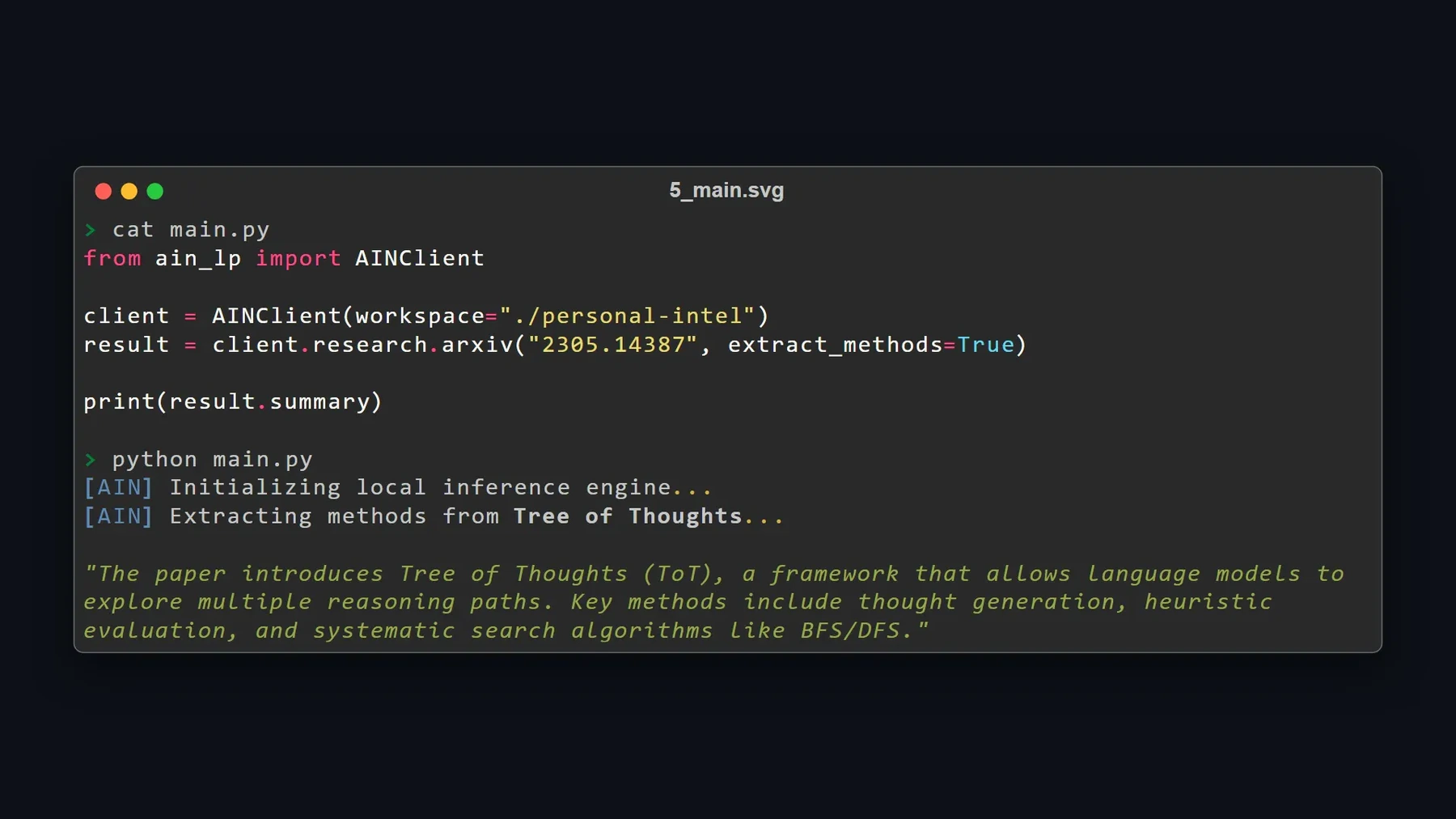Image resolution: width=1456 pixels, height=819 pixels.
Task: Click the [AIN] tag on the Extracting line
Action: (x=118, y=516)
